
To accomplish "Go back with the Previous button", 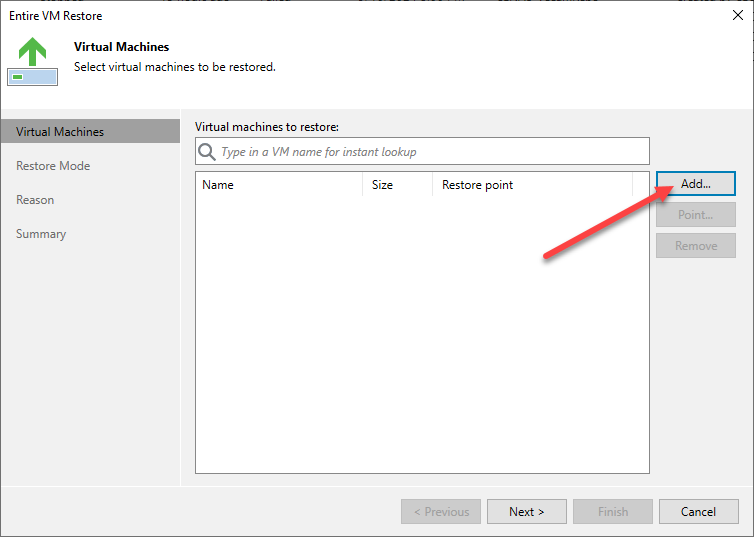I will click(x=441, y=512).
